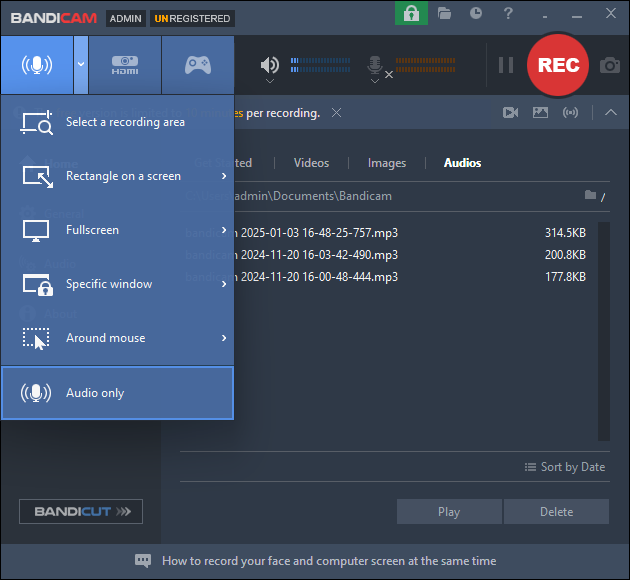Choose Around mouse option
The image size is (630, 580).
coord(117,338)
